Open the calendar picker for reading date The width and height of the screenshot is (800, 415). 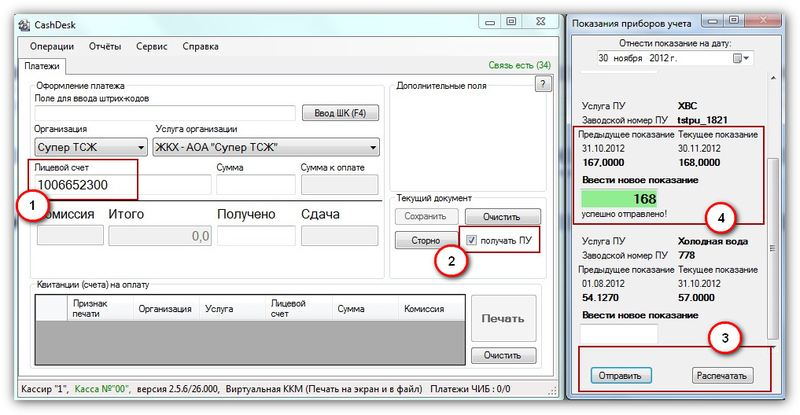point(740,58)
